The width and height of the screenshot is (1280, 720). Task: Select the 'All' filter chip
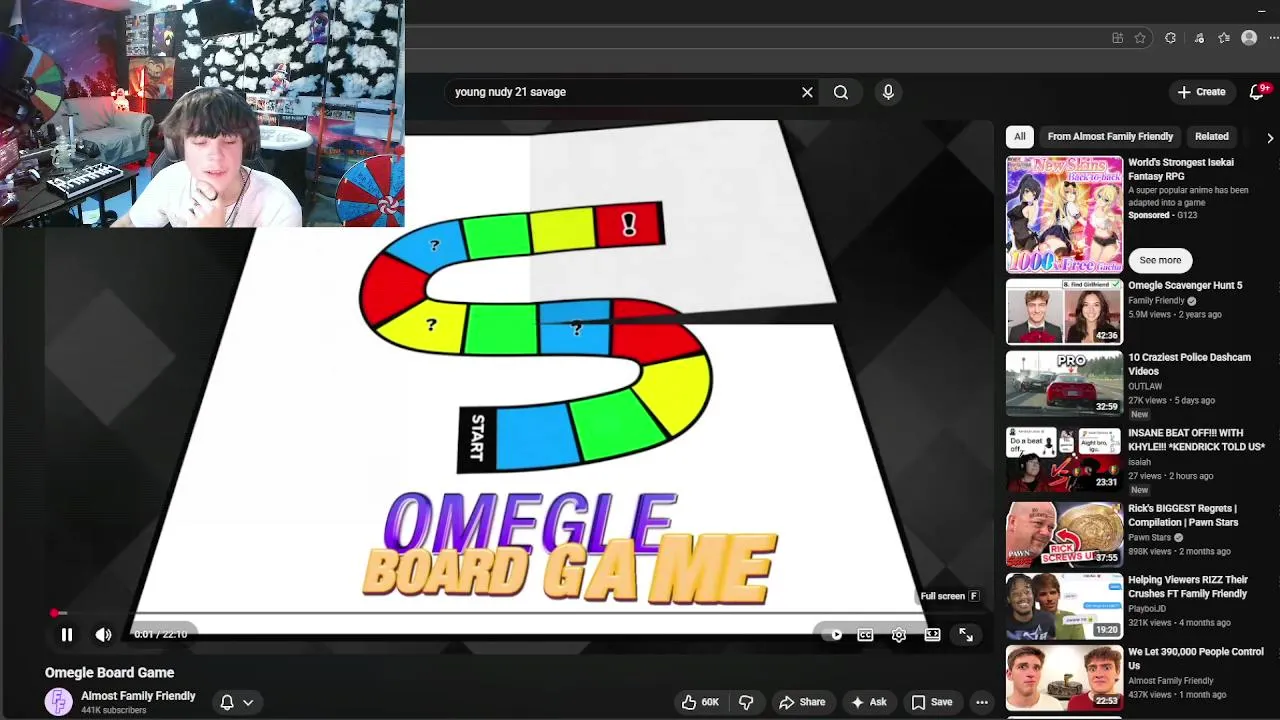coord(1019,136)
